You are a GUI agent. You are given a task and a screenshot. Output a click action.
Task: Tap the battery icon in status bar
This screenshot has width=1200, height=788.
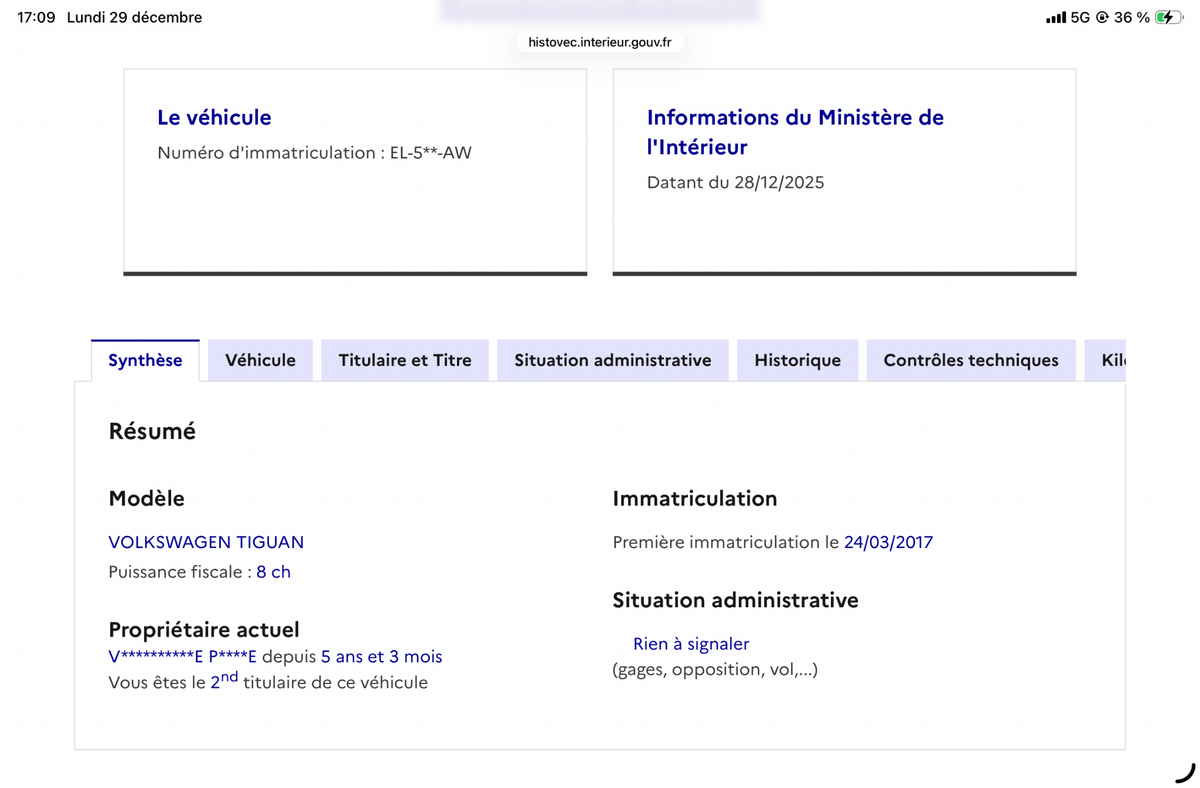click(x=1168, y=18)
